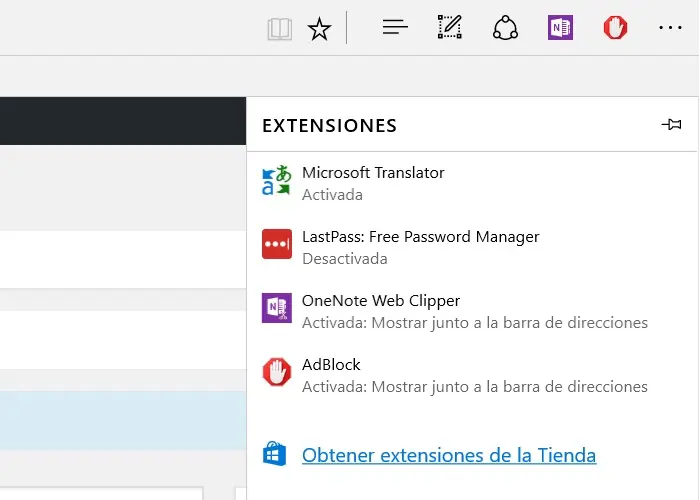
Task: Select the LastPass red icon in list
Action: click(x=277, y=244)
